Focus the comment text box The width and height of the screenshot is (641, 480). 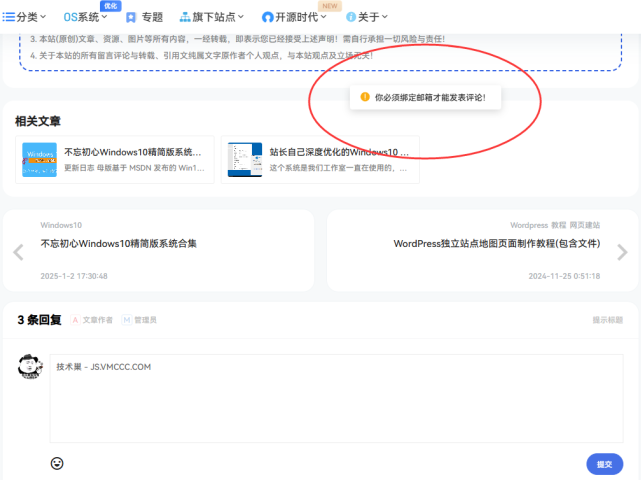click(336, 398)
